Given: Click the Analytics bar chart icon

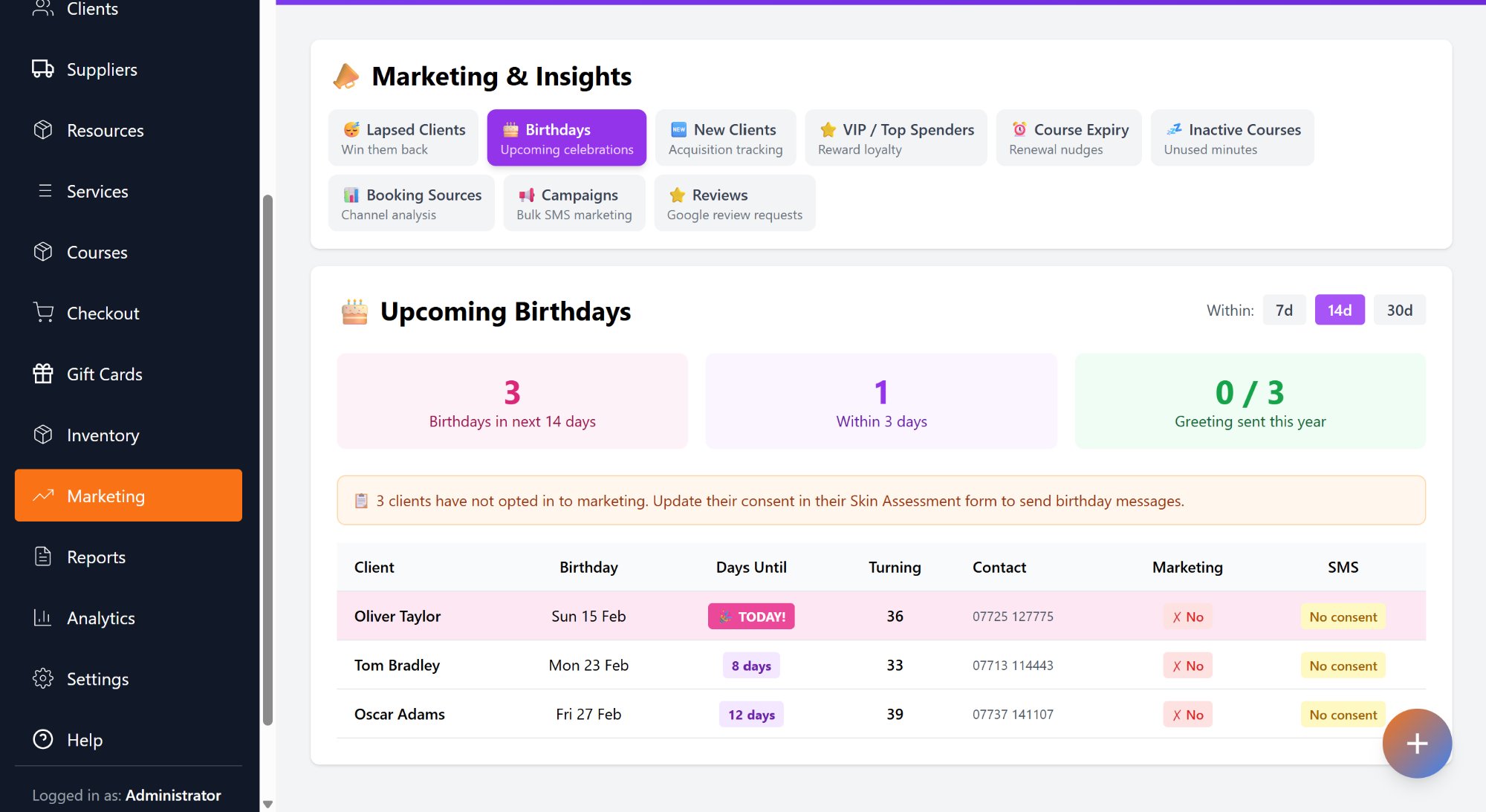Looking at the screenshot, I should pyautogui.click(x=43, y=617).
